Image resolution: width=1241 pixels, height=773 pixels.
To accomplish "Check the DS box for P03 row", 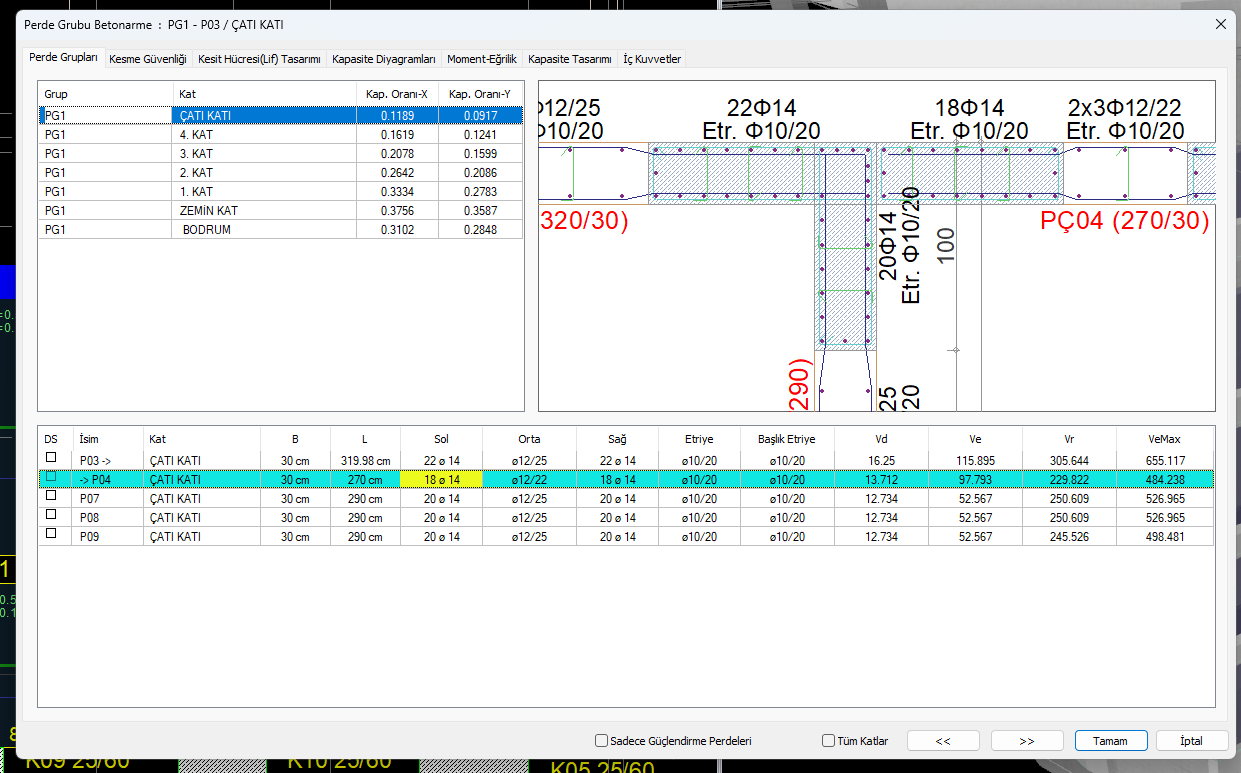I will tap(51, 459).
